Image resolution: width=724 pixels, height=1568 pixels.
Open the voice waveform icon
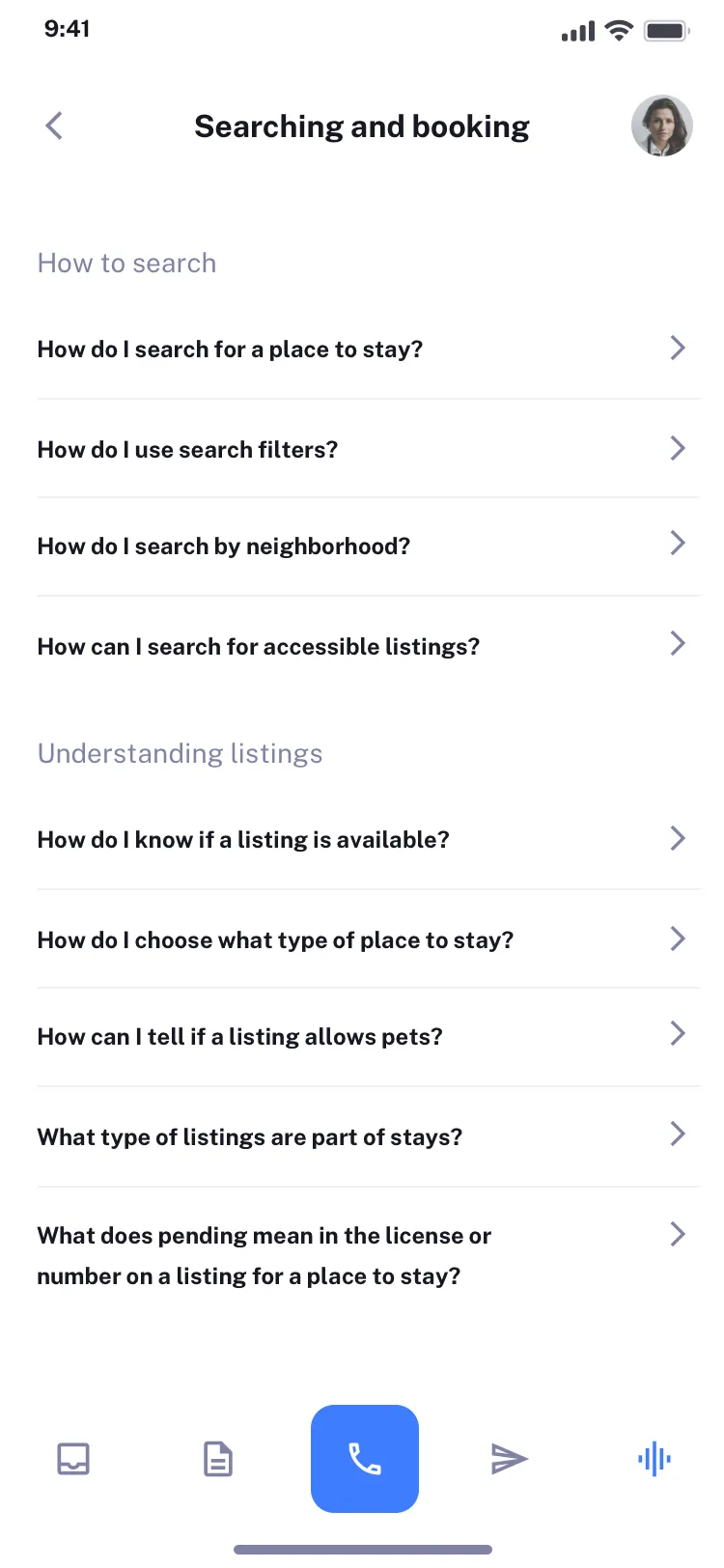click(x=654, y=1459)
